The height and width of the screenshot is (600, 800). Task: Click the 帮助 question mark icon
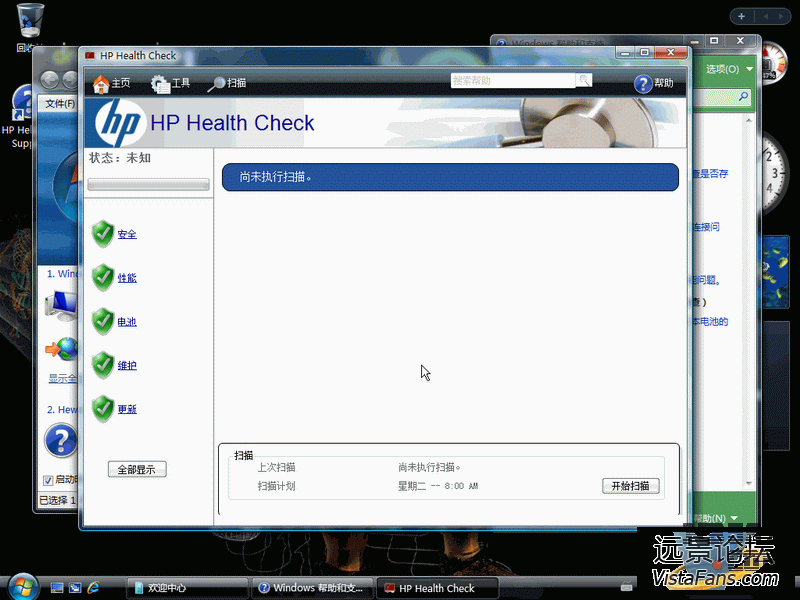coord(643,84)
